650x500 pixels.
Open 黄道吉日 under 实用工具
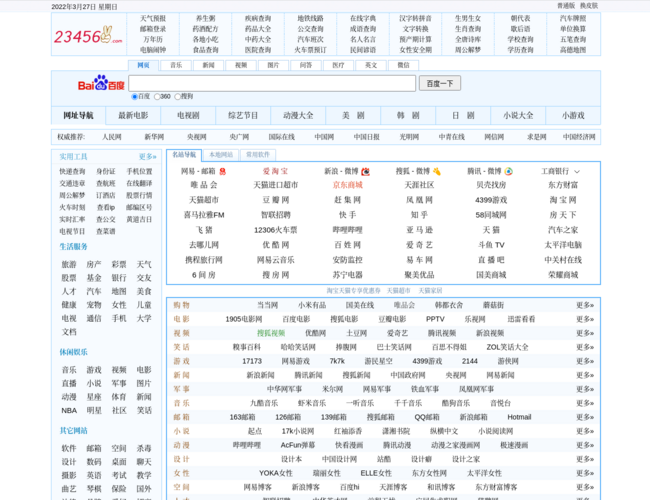click(x=139, y=219)
